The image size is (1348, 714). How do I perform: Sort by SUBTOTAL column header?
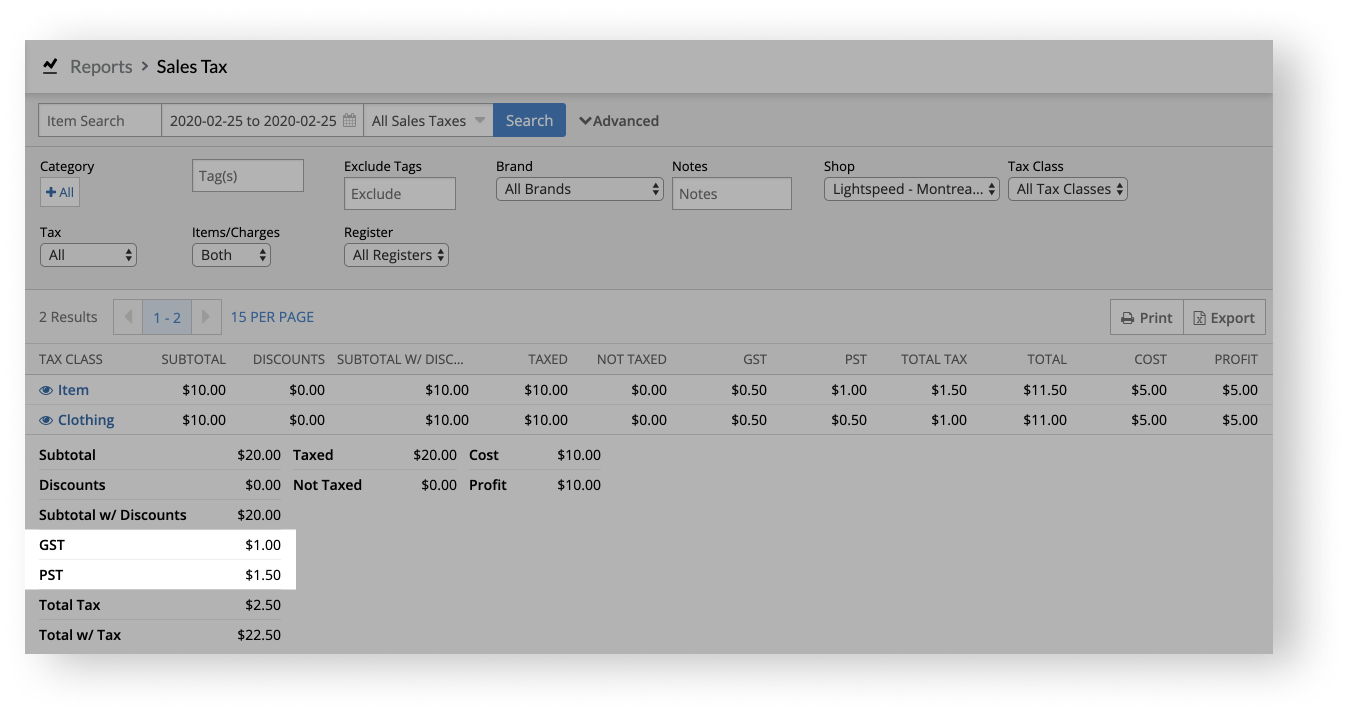[194, 359]
